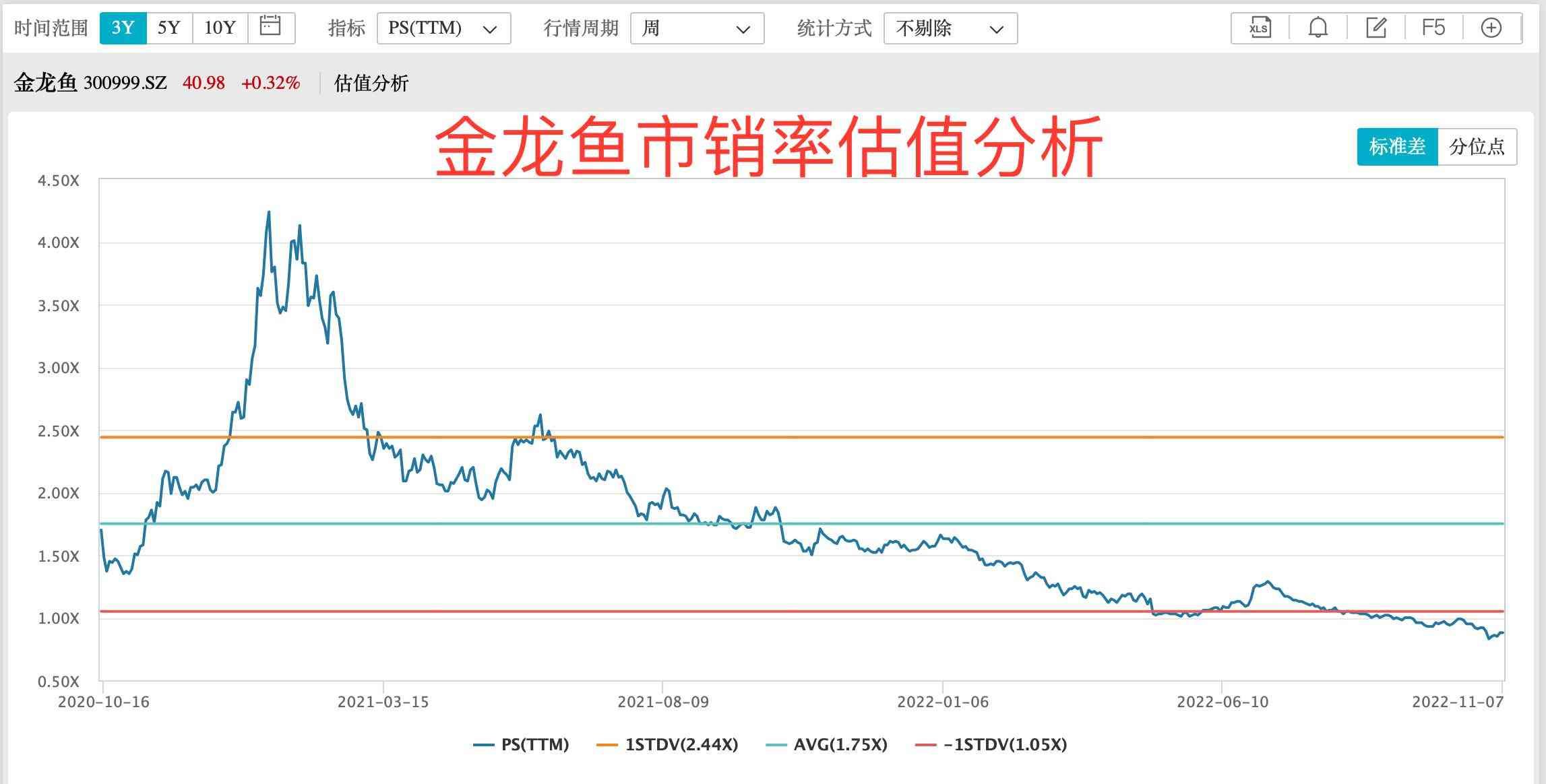Screen dimensions: 1546x784
Task: Select the 3Y time range tab
Action: tap(123, 28)
